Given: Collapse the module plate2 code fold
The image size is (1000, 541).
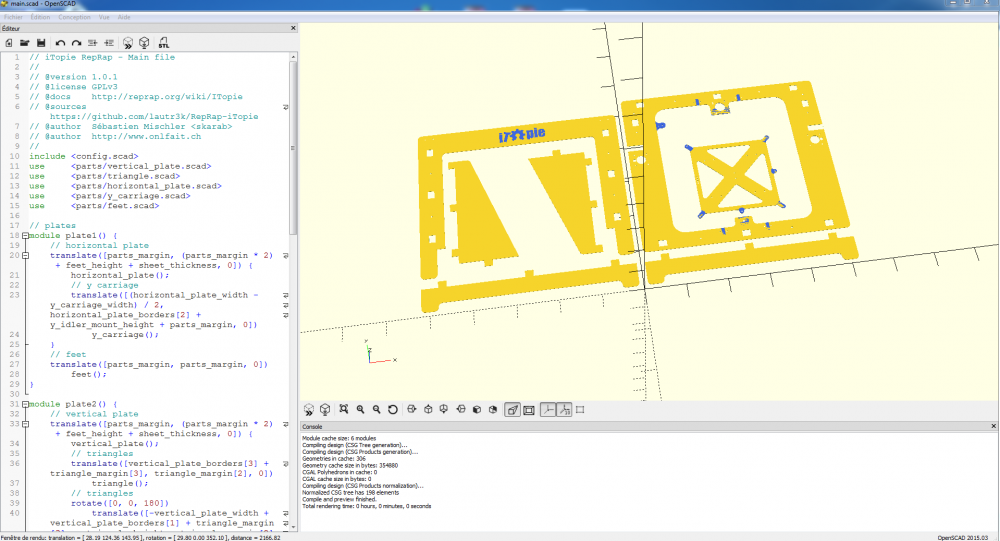Looking at the screenshot, I should (x=26, y=404).
